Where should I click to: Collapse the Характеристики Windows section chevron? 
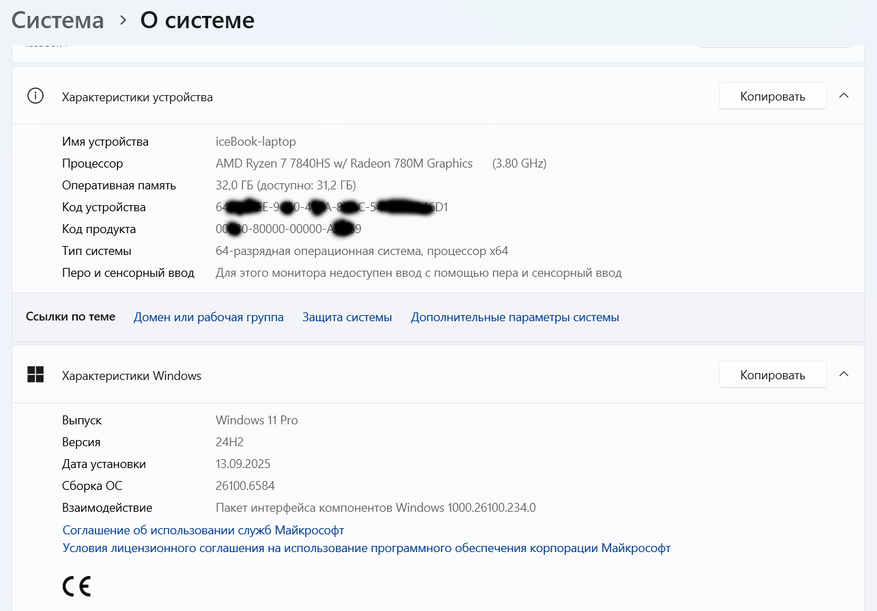click(x=844, y=374)
